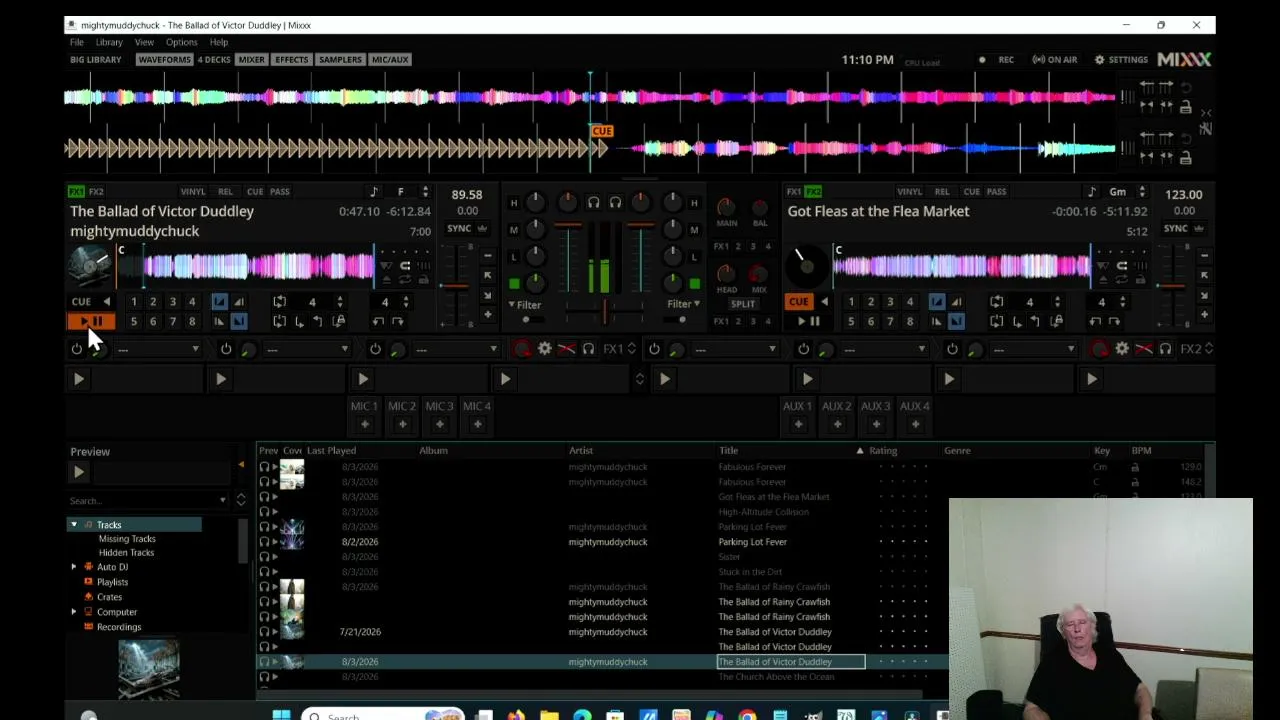1280x720 pixels.
Task: Click the FX1 red mix knob
Action: point(522,348)
